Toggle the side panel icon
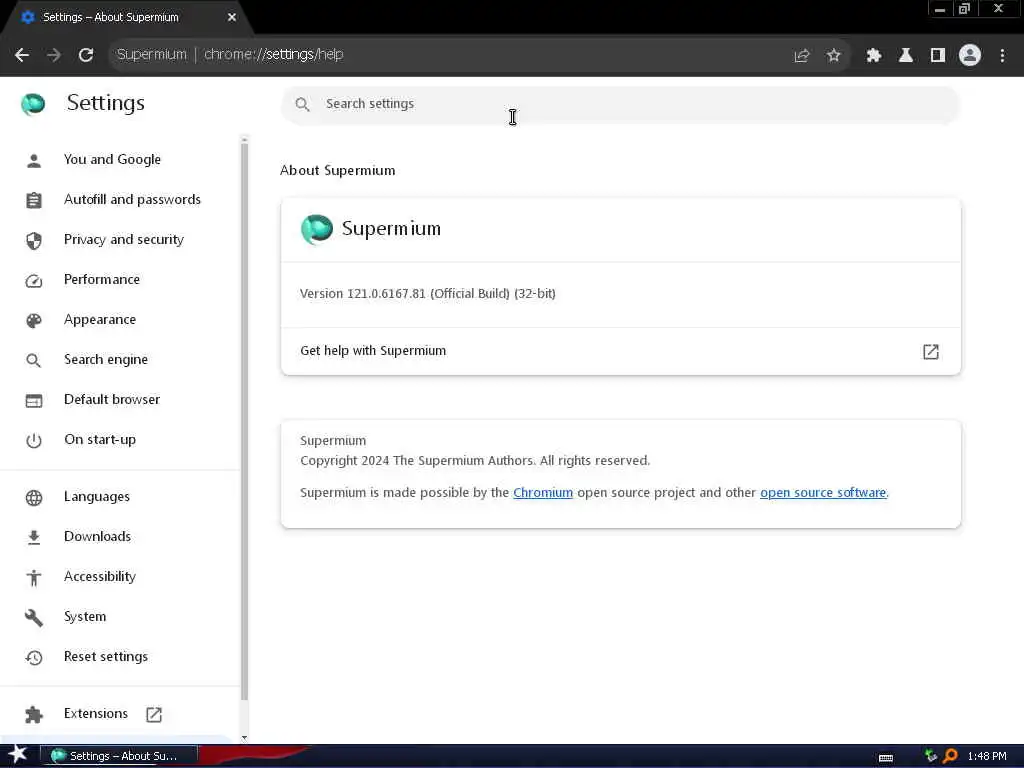 click(x=938, y=56)
